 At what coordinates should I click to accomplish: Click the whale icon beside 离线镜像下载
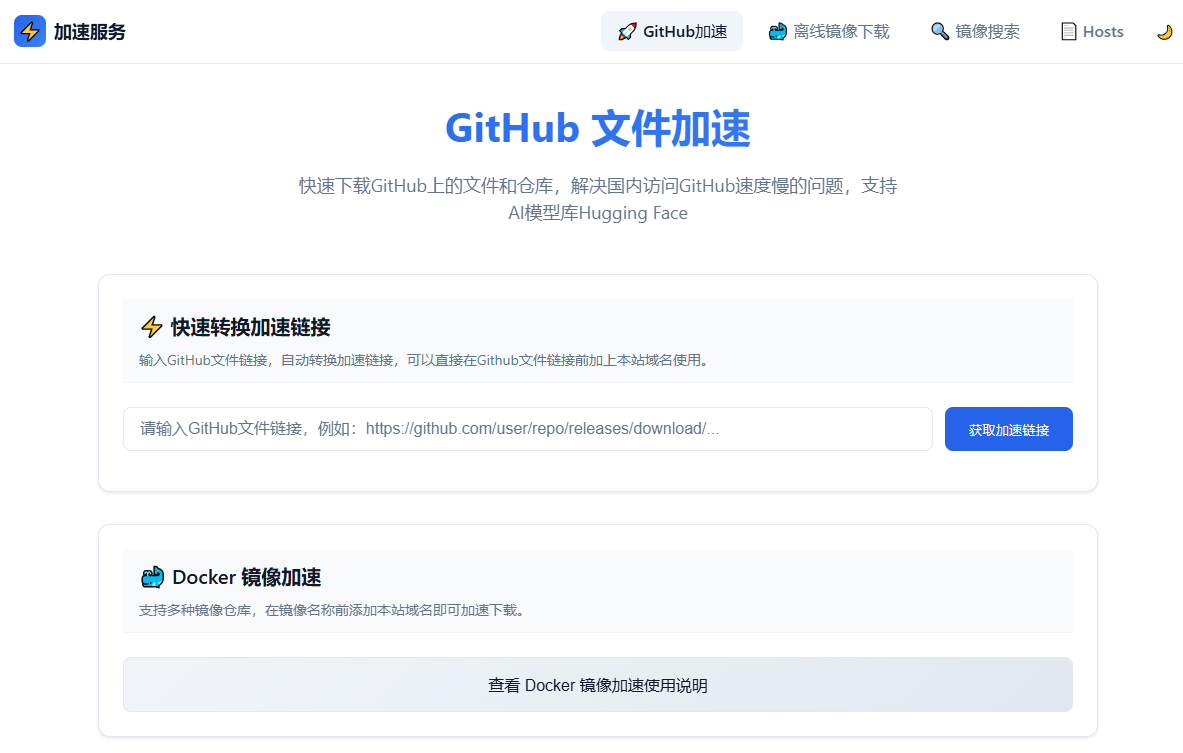(777, 32)
